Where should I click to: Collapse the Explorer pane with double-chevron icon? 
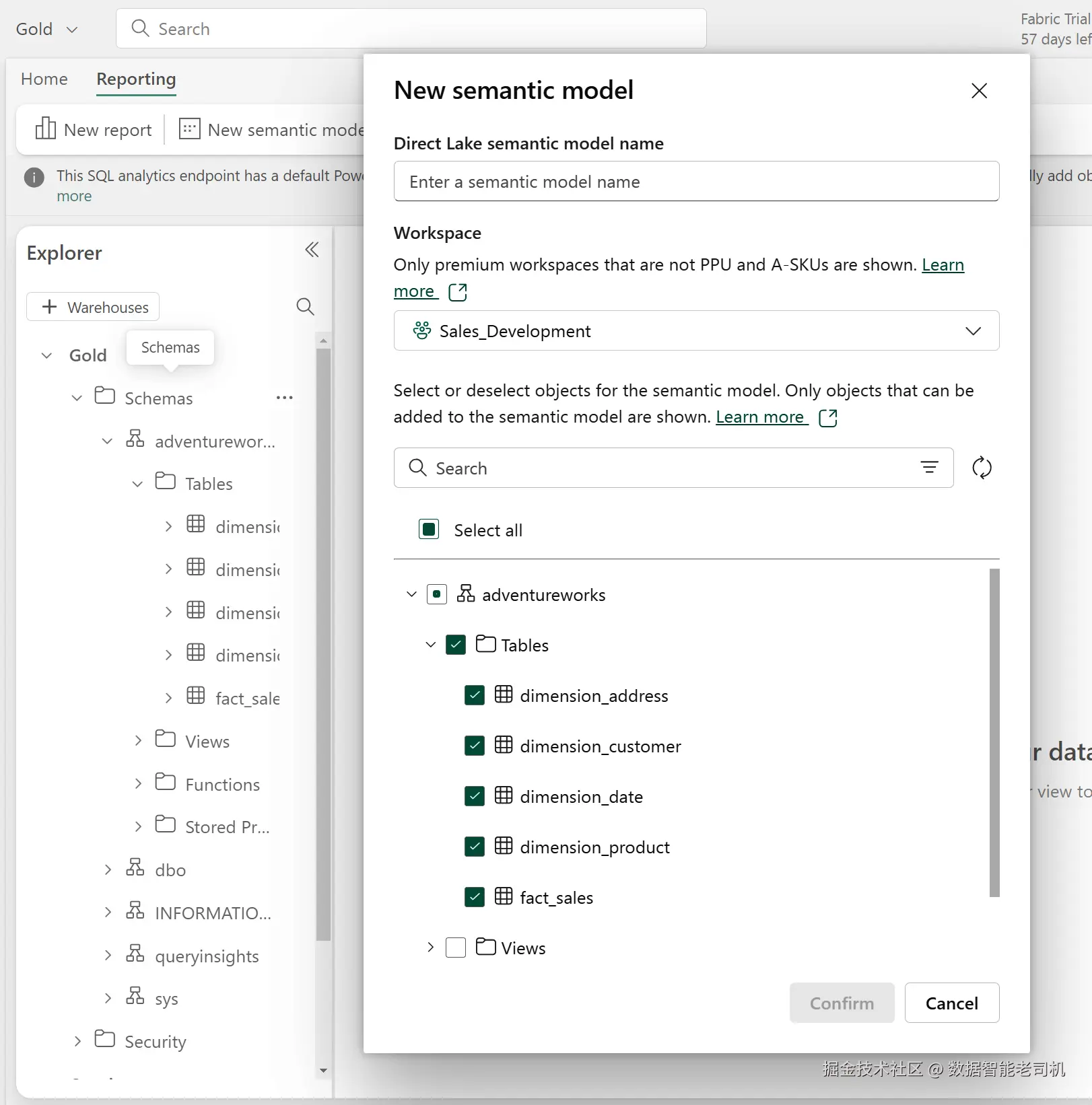coord(312,250)
